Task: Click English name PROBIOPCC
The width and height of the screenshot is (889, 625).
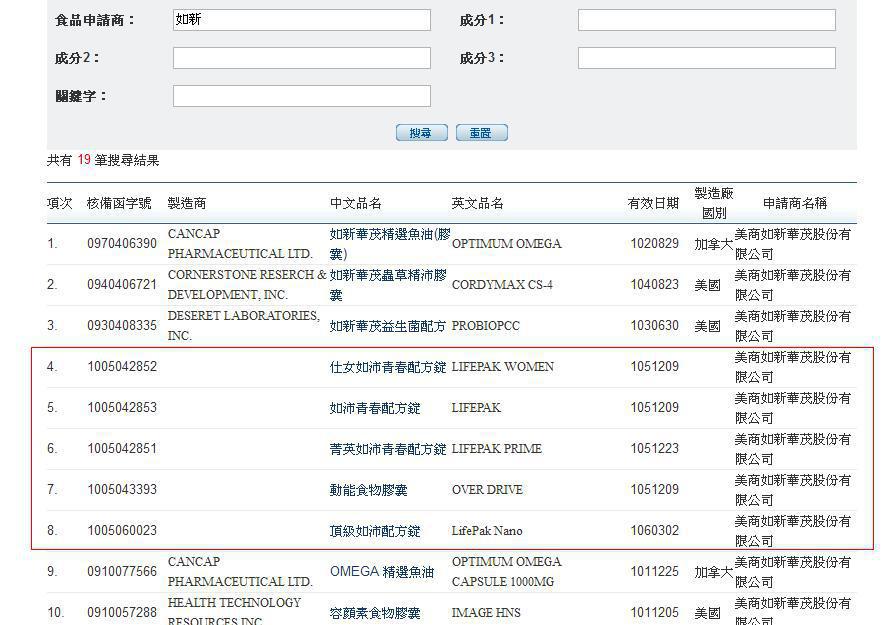Action: tap(485, 326)
